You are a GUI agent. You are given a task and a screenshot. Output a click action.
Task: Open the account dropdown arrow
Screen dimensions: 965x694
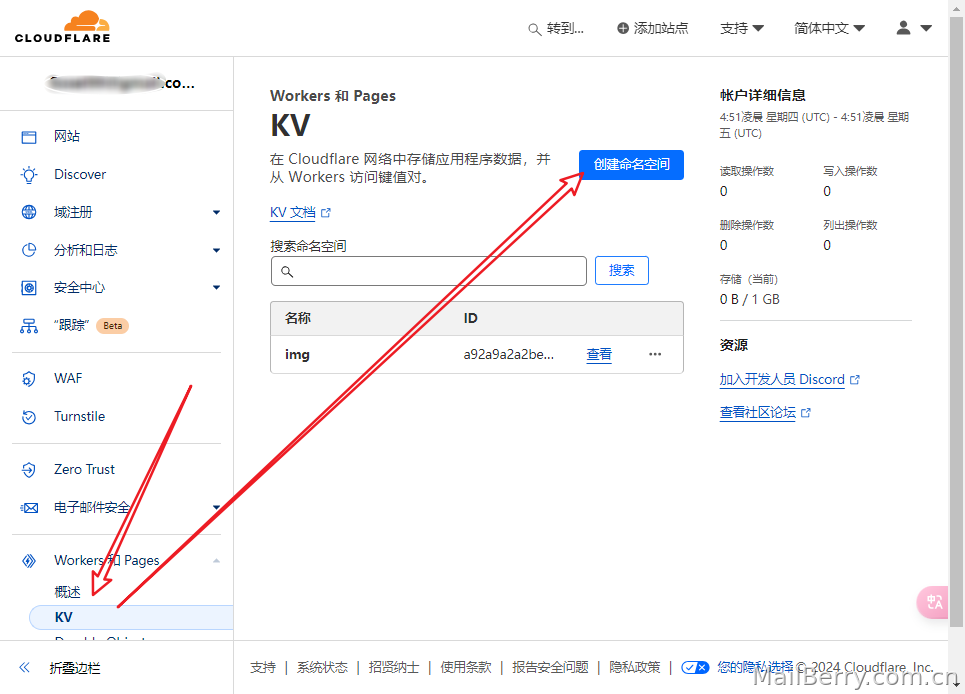pos(926,28)
